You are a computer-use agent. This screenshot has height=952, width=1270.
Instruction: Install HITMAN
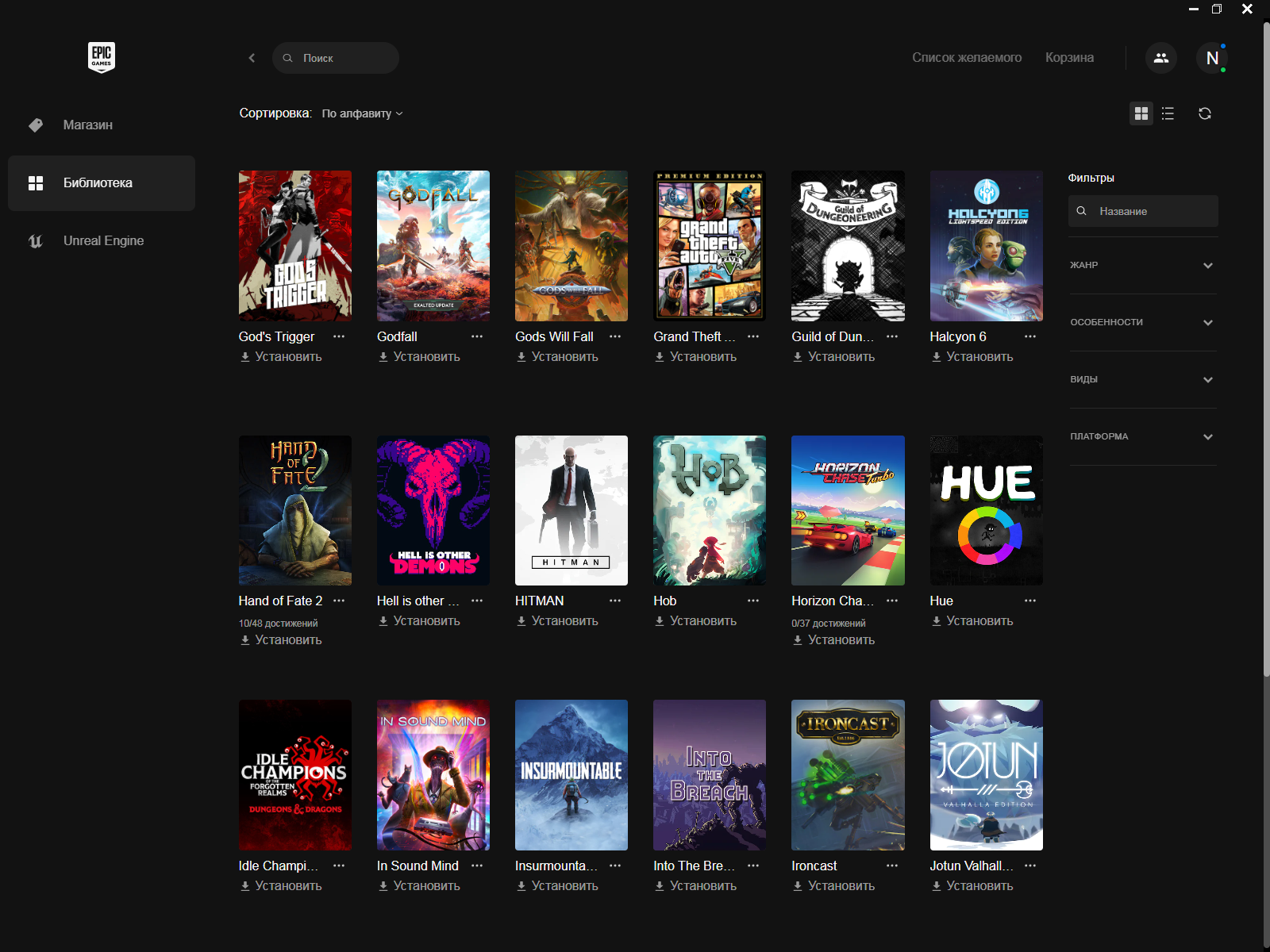tap(557, 621)
